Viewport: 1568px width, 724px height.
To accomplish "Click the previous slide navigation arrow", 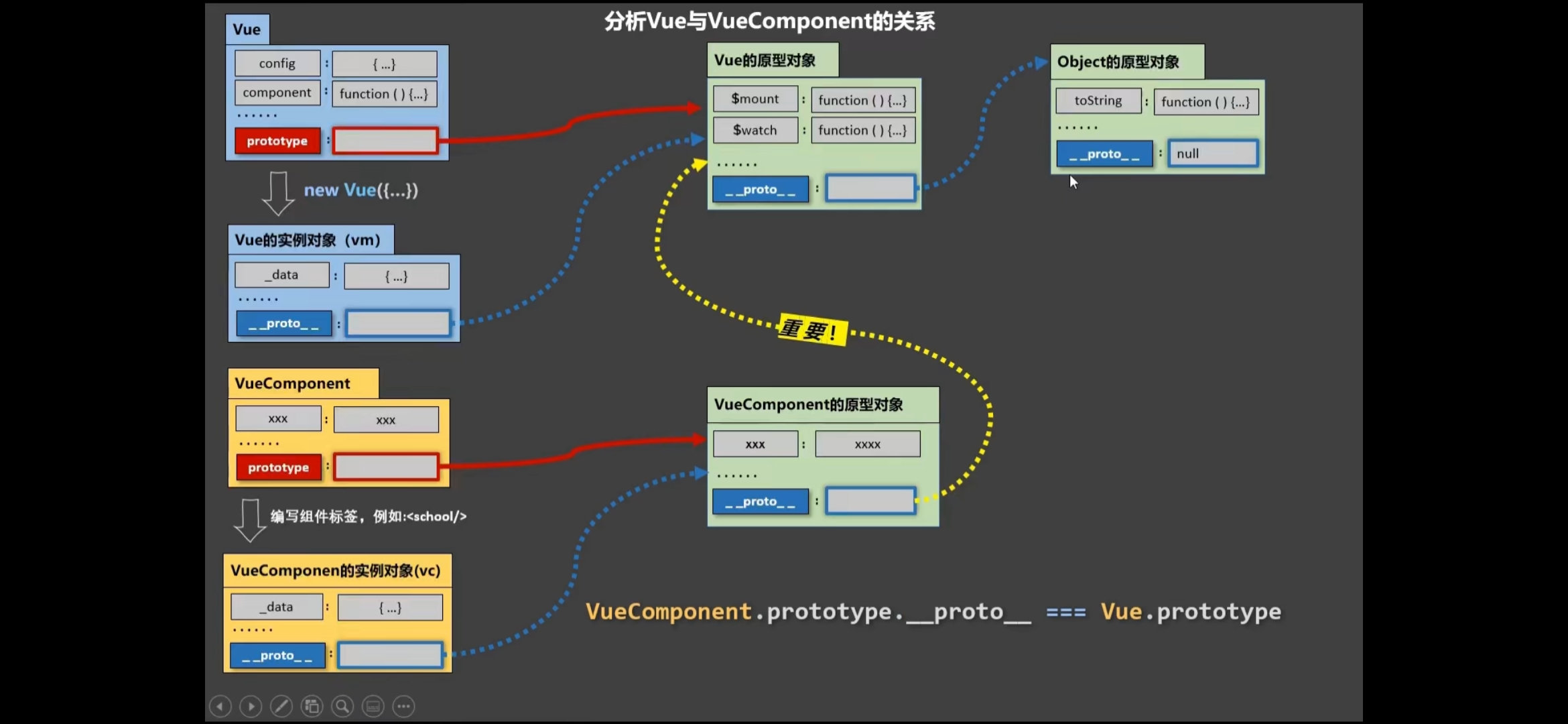I will pos(220,707).
